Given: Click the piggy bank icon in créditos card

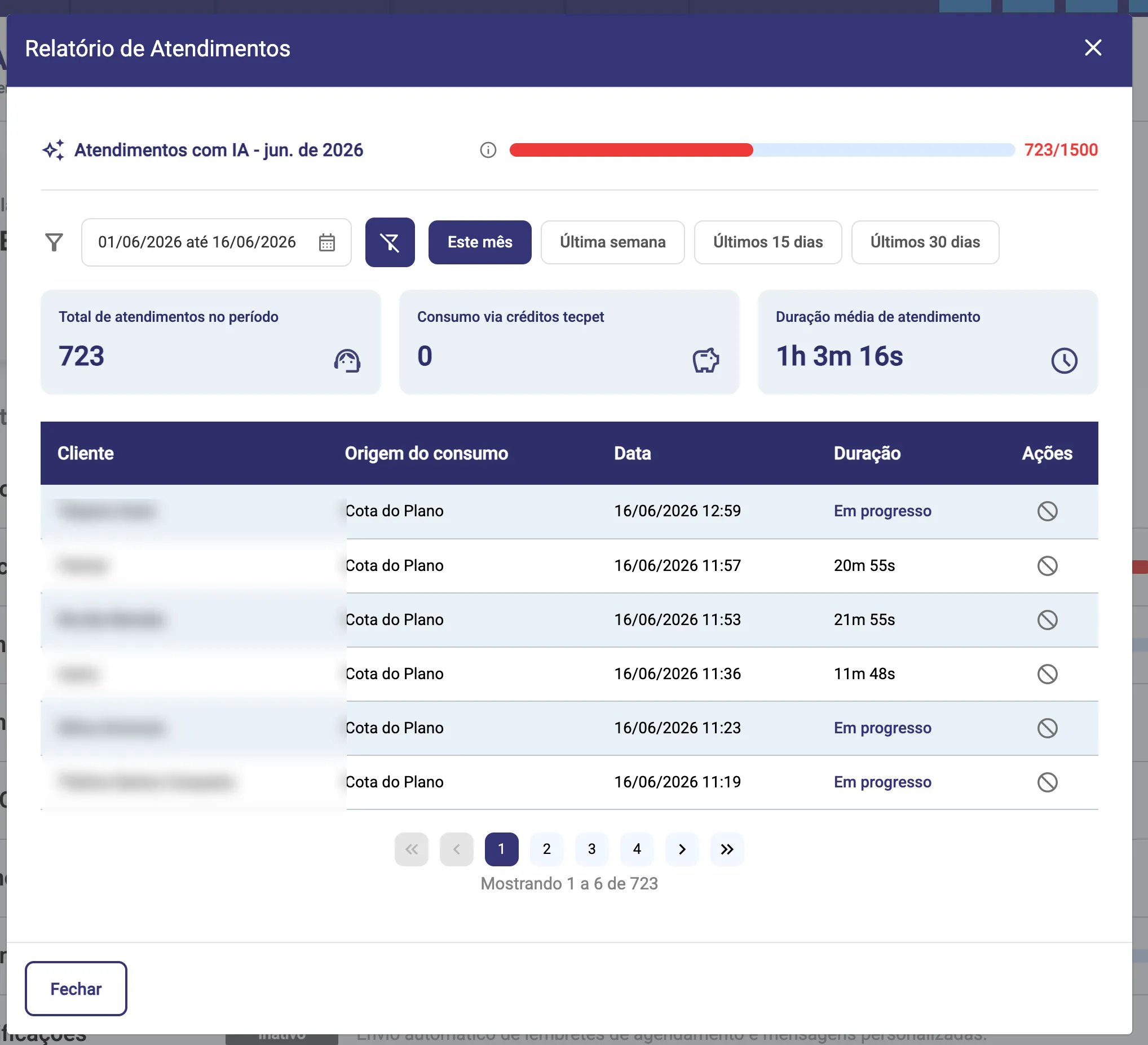Looking at the screenshot, I should click(705, 361).
